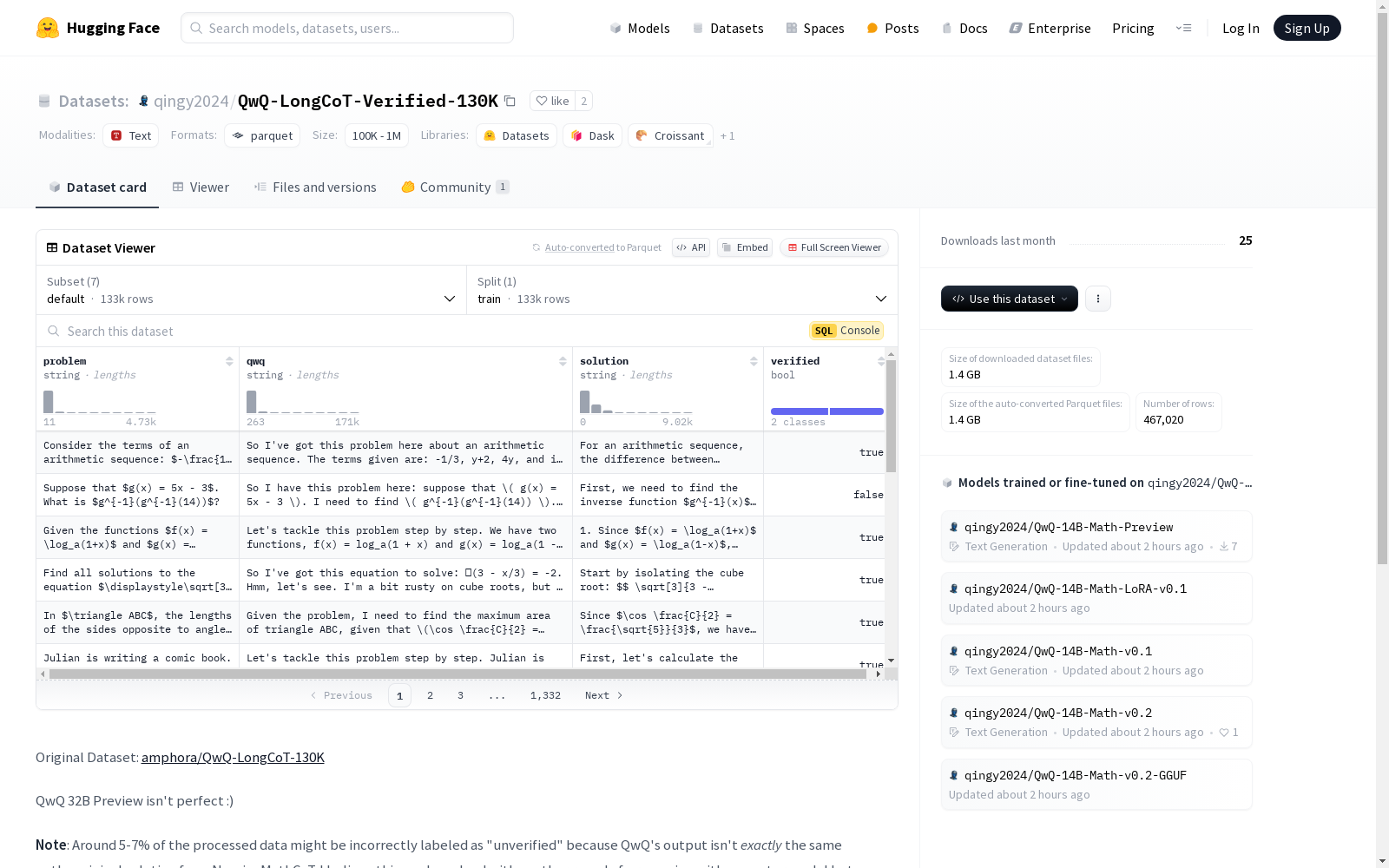Go to Models in top navigation
This screenshot has height=868, width=1389.
(x=640, y=28)
